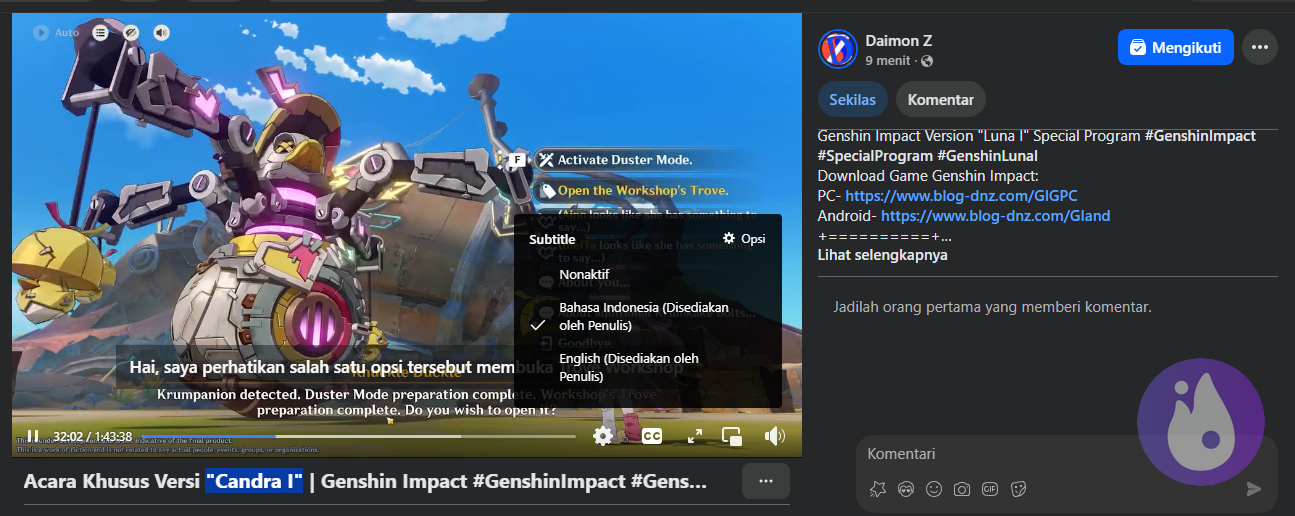1295x516 pixels.
Task: Select Bahasa Indonesia subtitle option
Action: 647,316
